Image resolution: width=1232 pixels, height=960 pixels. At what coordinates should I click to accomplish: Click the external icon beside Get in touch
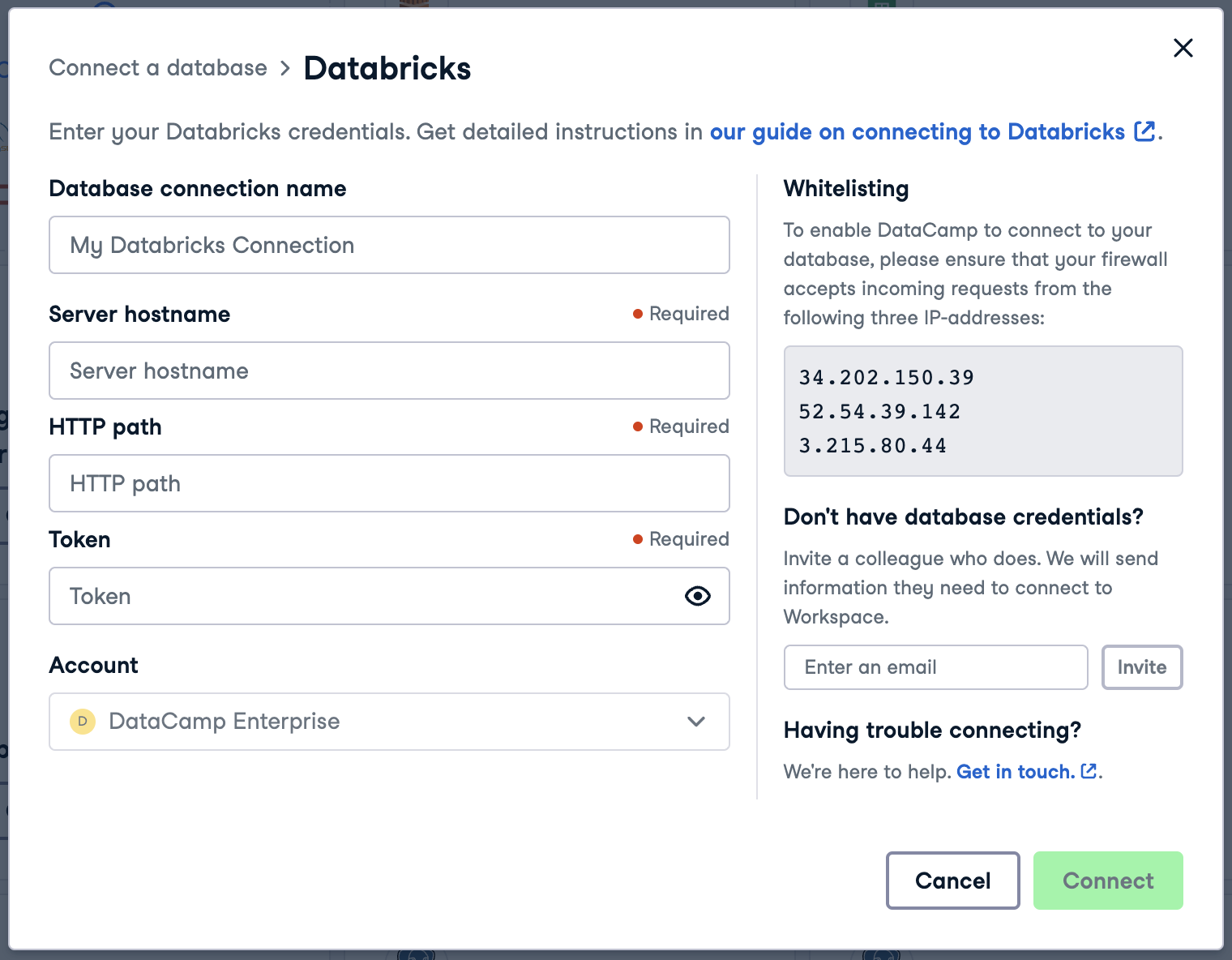[1089, 771]
